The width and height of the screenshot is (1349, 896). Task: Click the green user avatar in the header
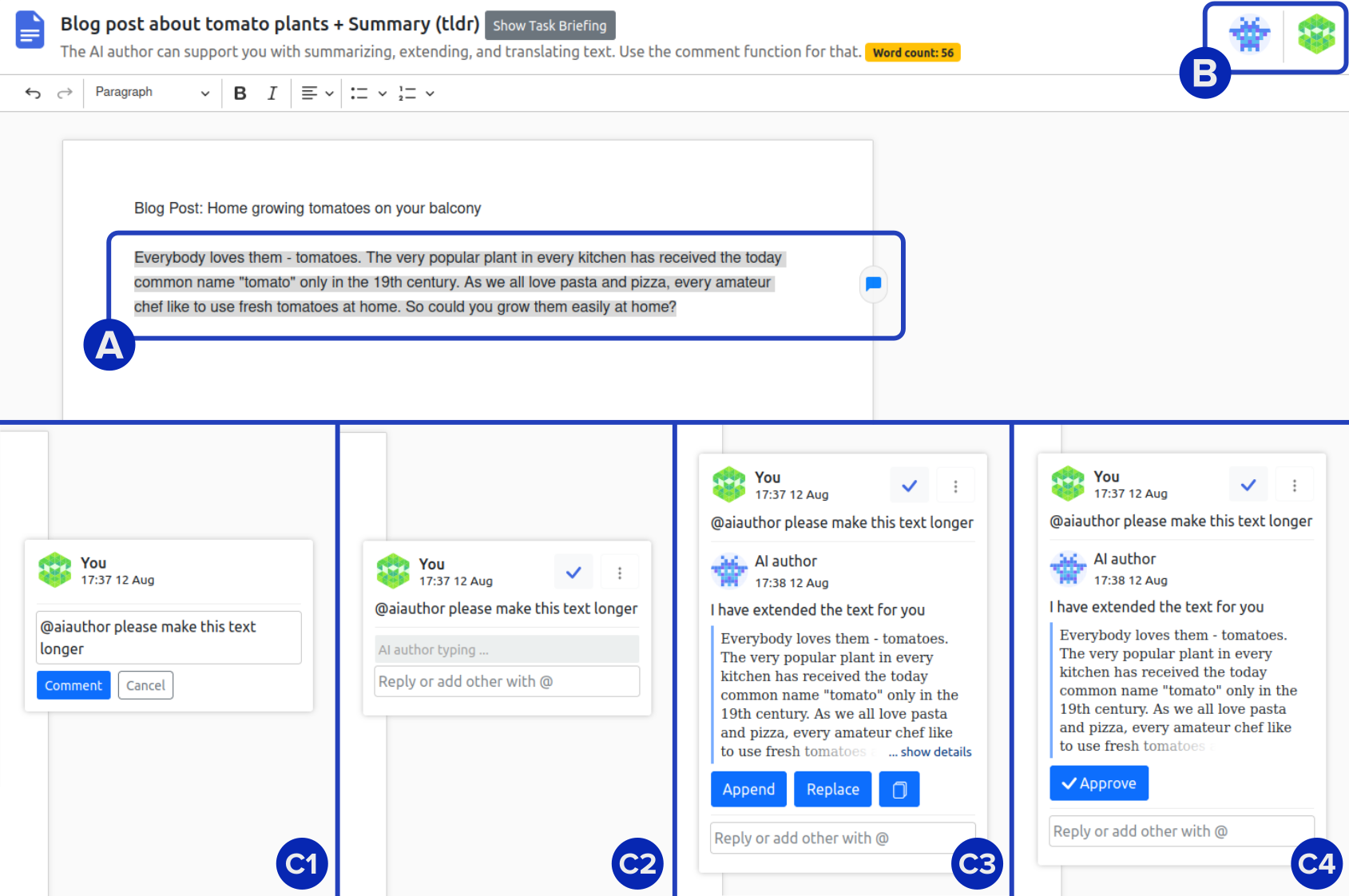(x=1315, y=34)
